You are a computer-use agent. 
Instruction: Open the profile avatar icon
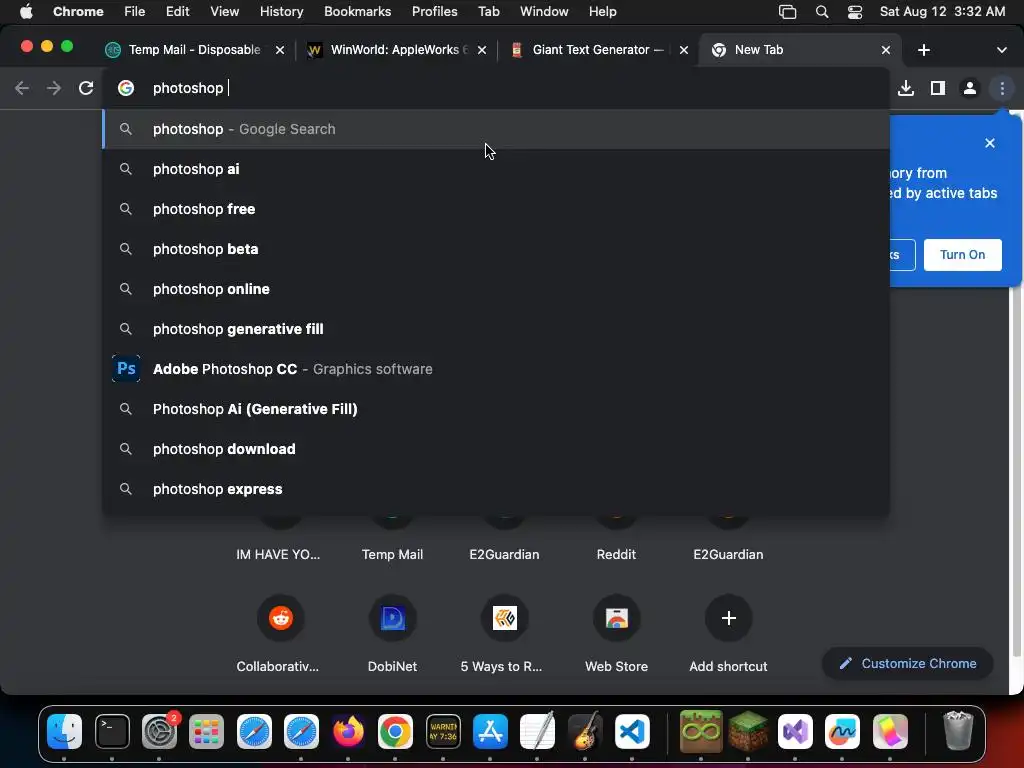[x=970, y=88]
